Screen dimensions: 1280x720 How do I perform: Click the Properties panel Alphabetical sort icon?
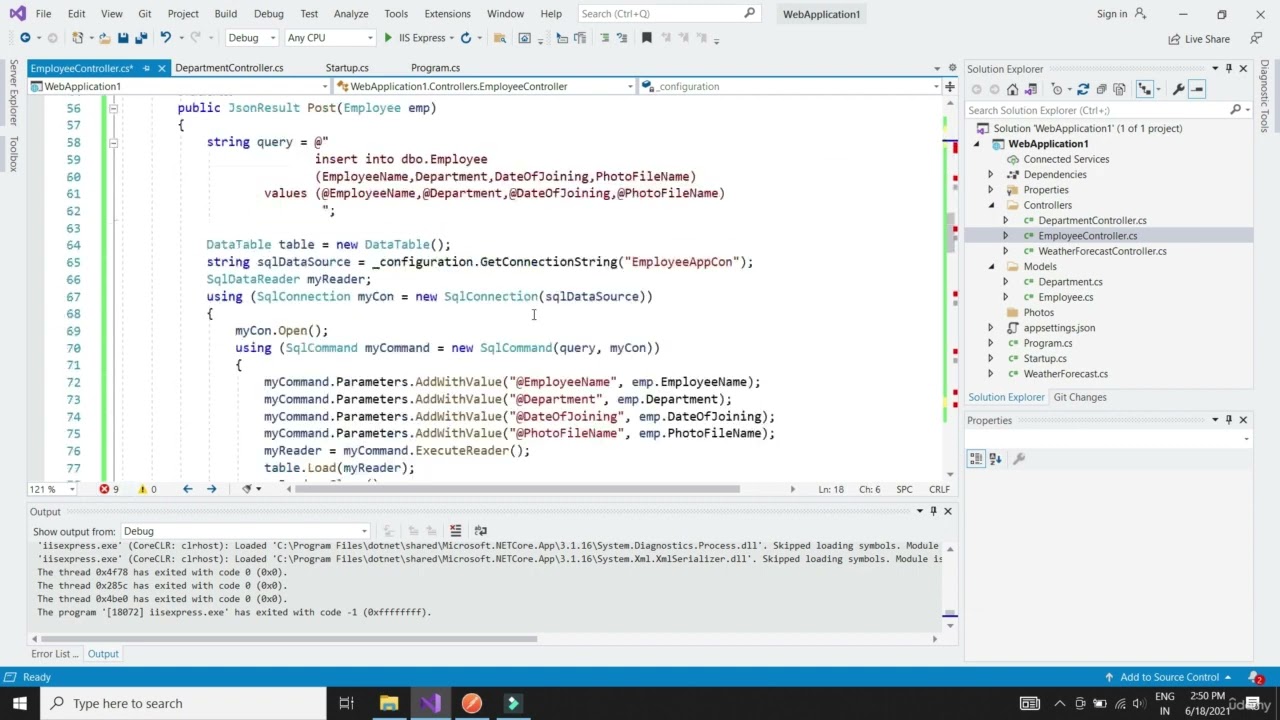(995, 459)
